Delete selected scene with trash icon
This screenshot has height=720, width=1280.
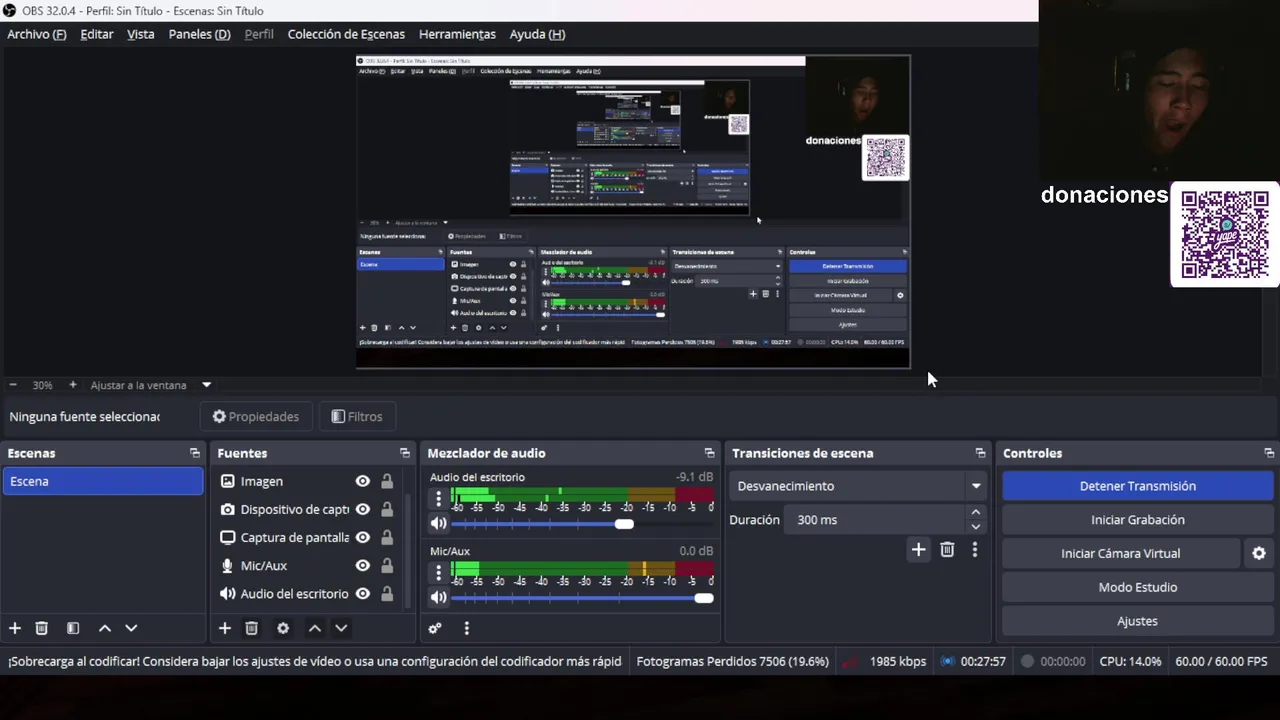[42, 628]
